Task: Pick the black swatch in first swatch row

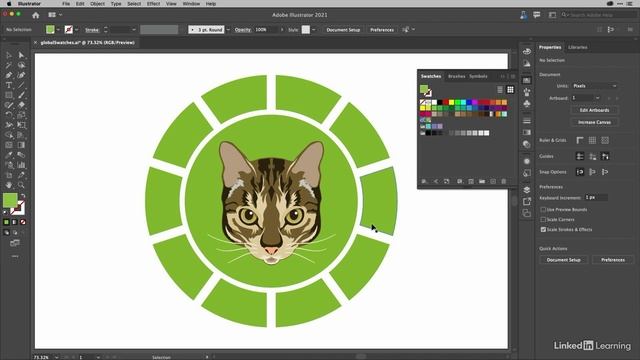Action: (440, 102)
